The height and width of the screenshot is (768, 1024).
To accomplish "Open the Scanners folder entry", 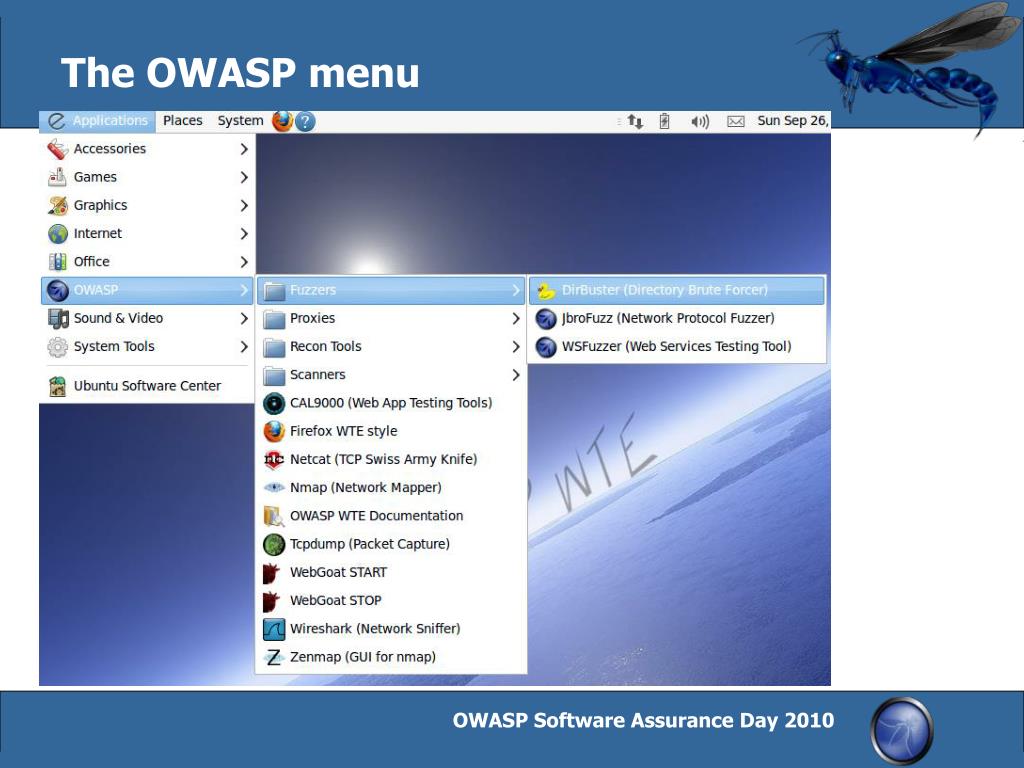I will 391,375.
